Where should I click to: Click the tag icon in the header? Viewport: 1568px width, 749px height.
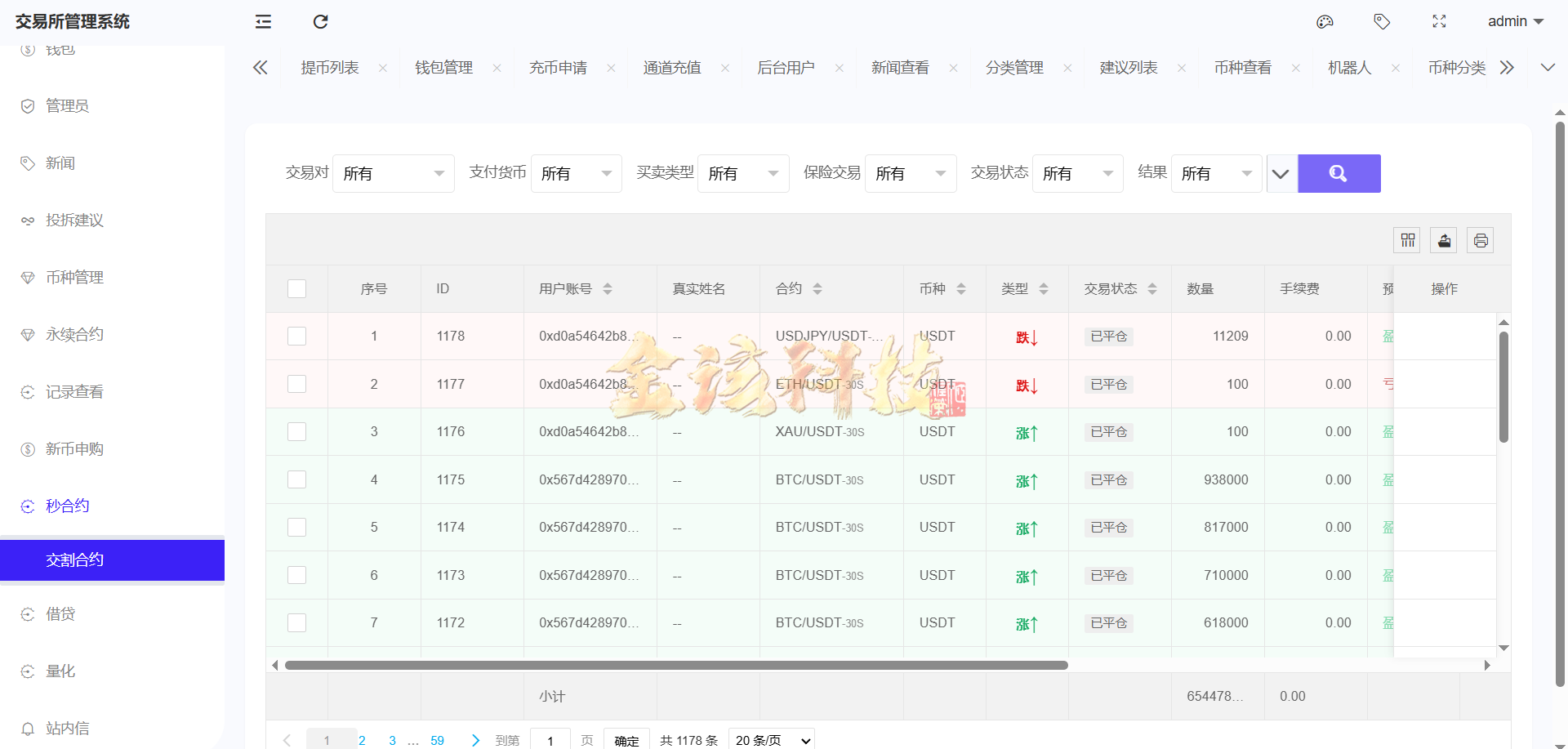pyautogui.click(x=1383, y=21)
